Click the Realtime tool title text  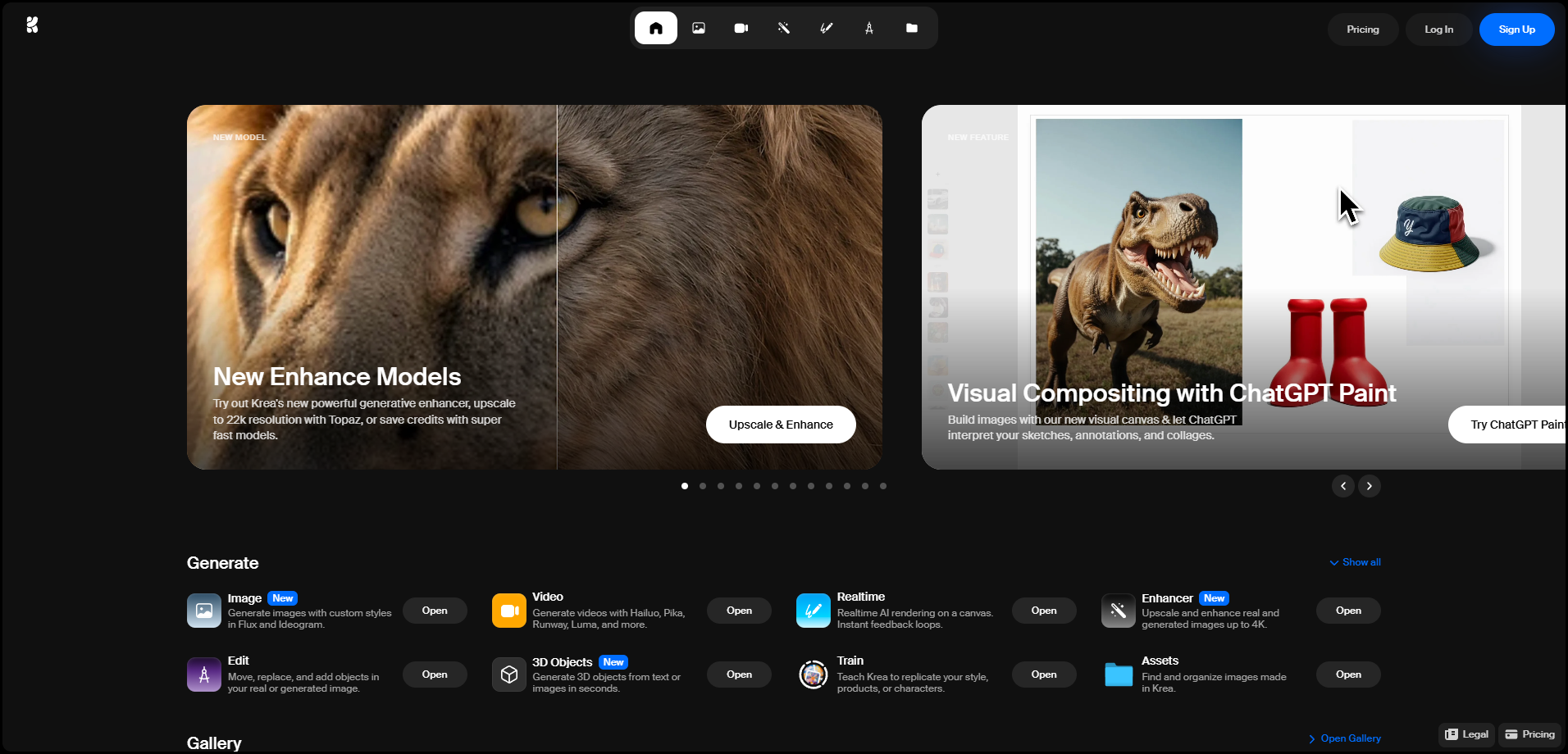861,597
